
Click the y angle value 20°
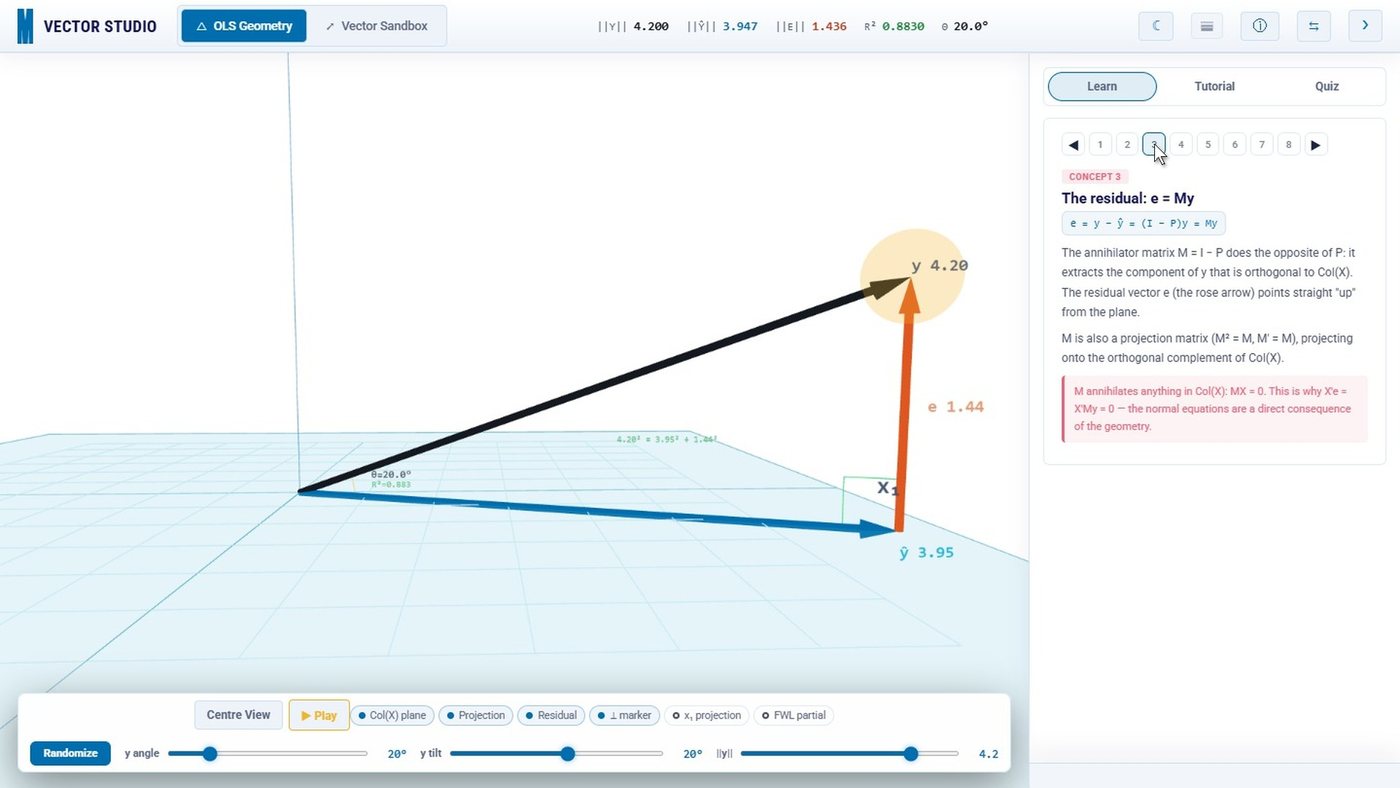coord(397,754)
